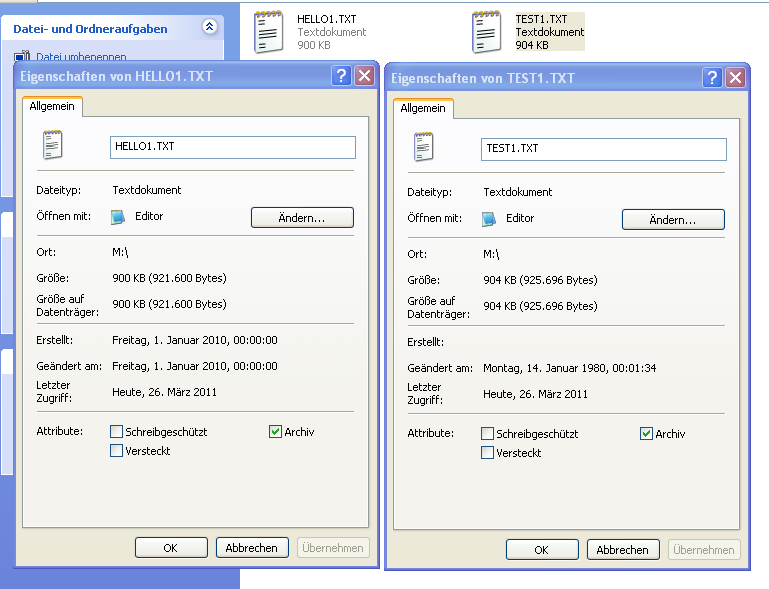Open help in TEST1.TXT properties title bar
The width and height of the screenshot is (769, 589).
pos(712,78)
